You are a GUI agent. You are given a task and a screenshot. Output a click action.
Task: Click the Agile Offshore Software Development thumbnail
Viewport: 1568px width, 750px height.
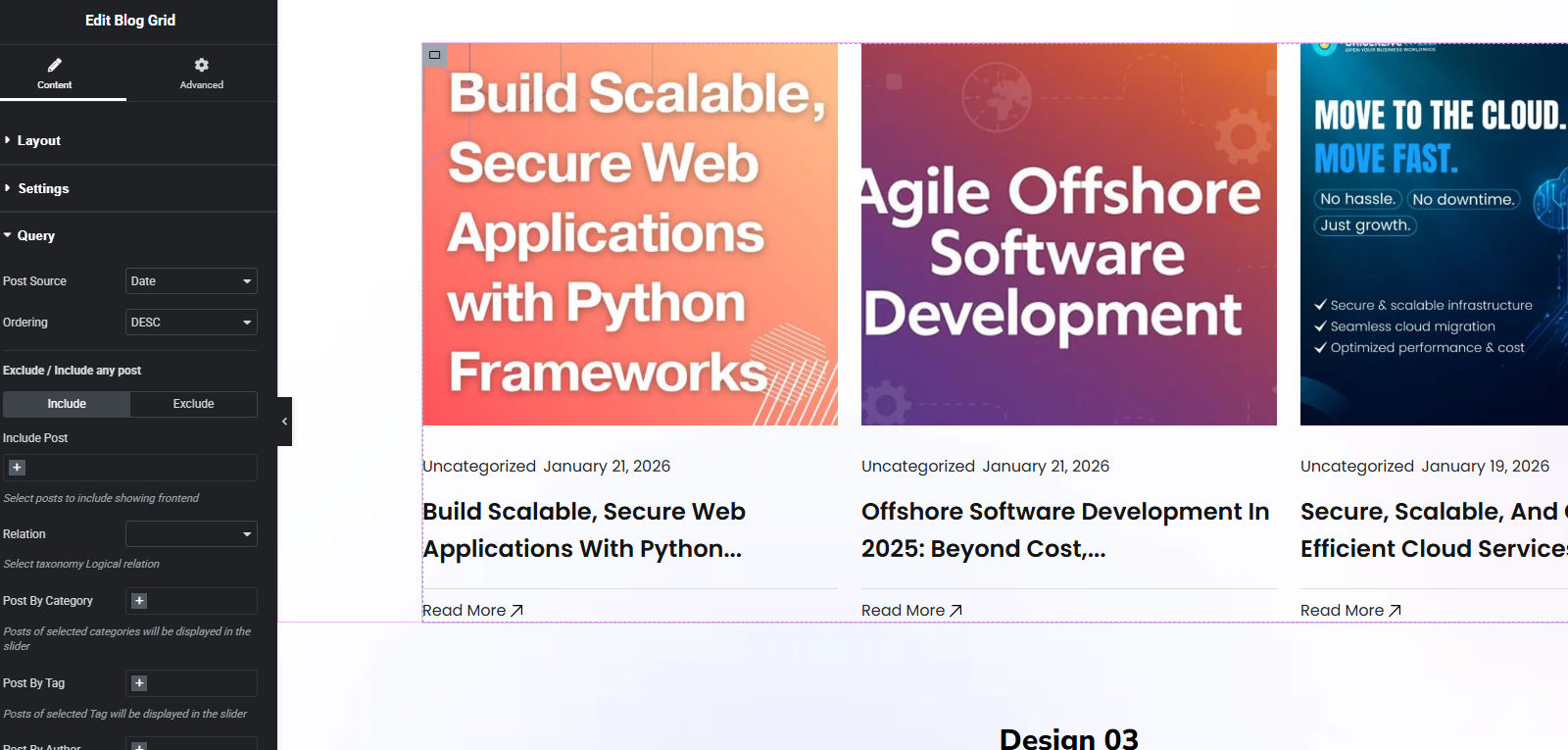tap(1068, 235)
